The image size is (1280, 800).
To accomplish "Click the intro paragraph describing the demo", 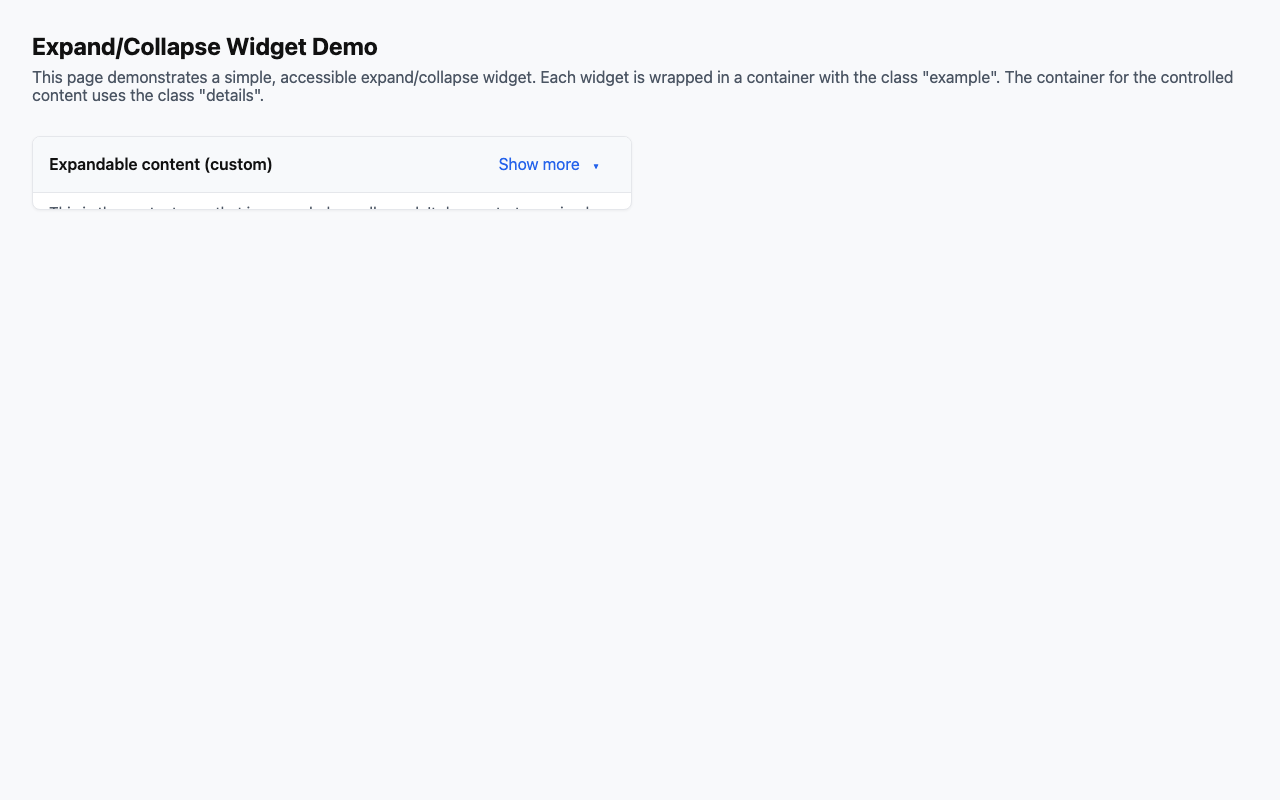I will pos(630,80).
